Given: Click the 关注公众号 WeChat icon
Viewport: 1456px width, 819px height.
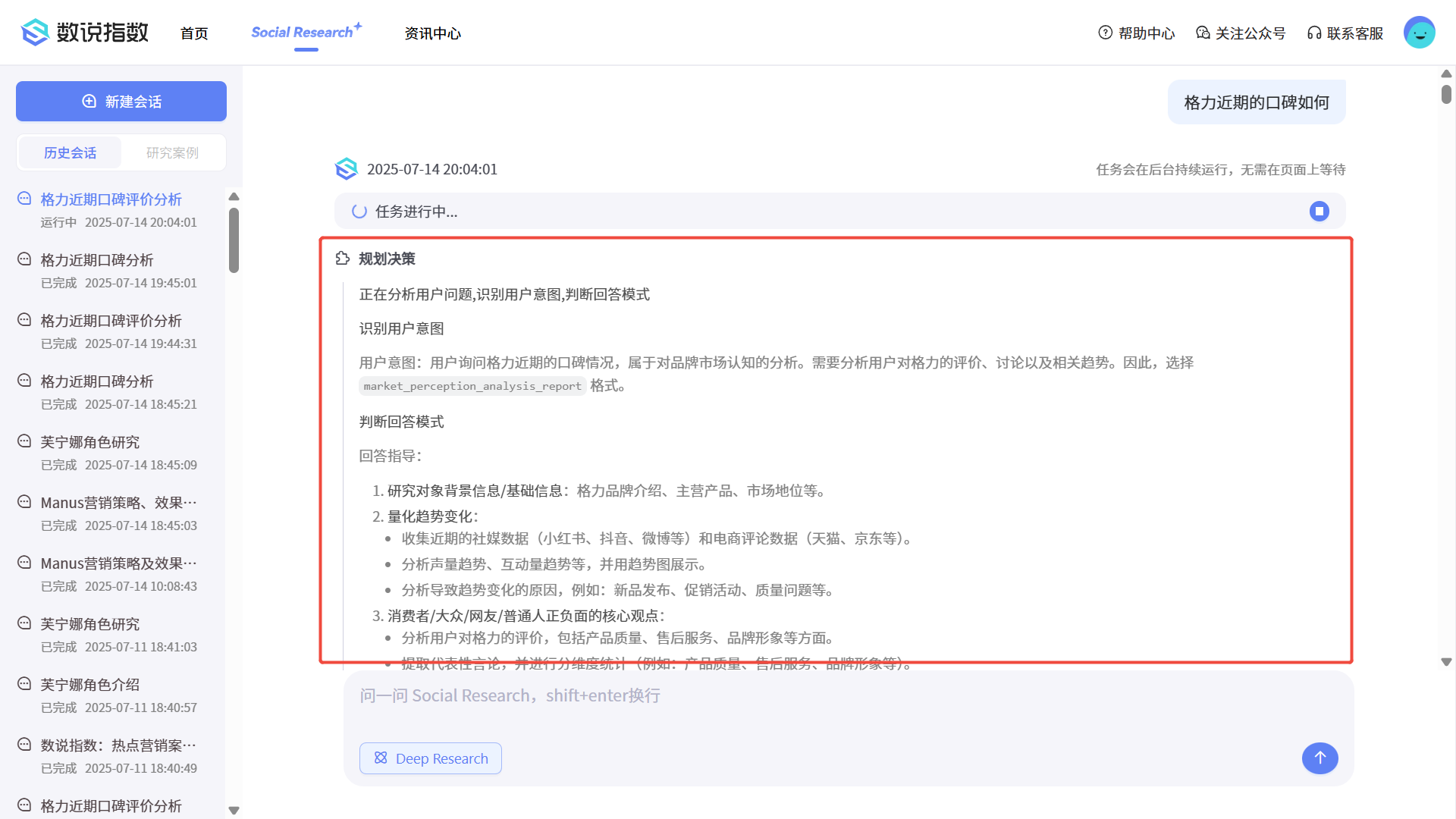Looking at the screenshot, I should pyautogui.click(x=1203, y=33).
